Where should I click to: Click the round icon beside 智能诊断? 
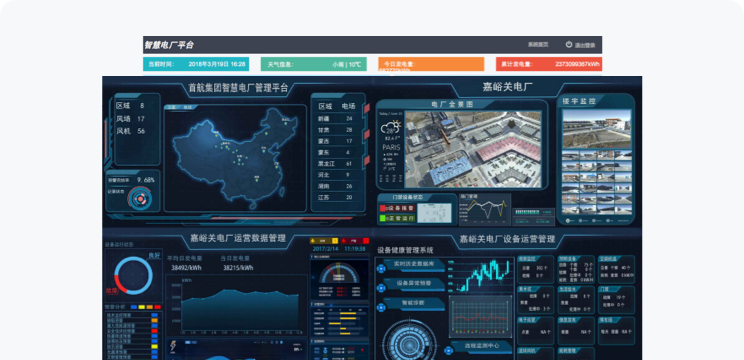tap(381, 307)
